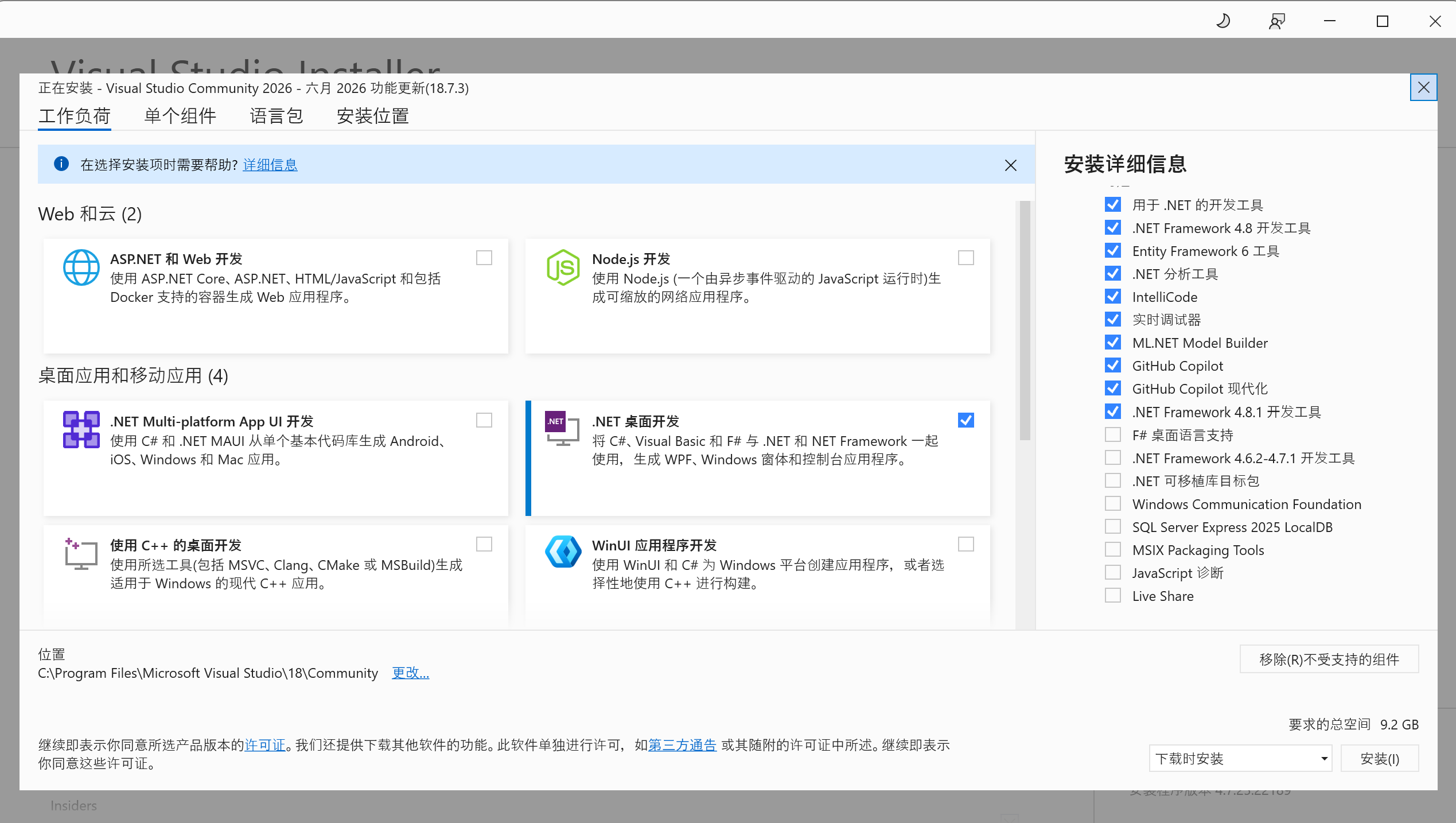The image size is (1456, 823).
Task: Click the 安装(I) button
Action: coord(1380,759)
